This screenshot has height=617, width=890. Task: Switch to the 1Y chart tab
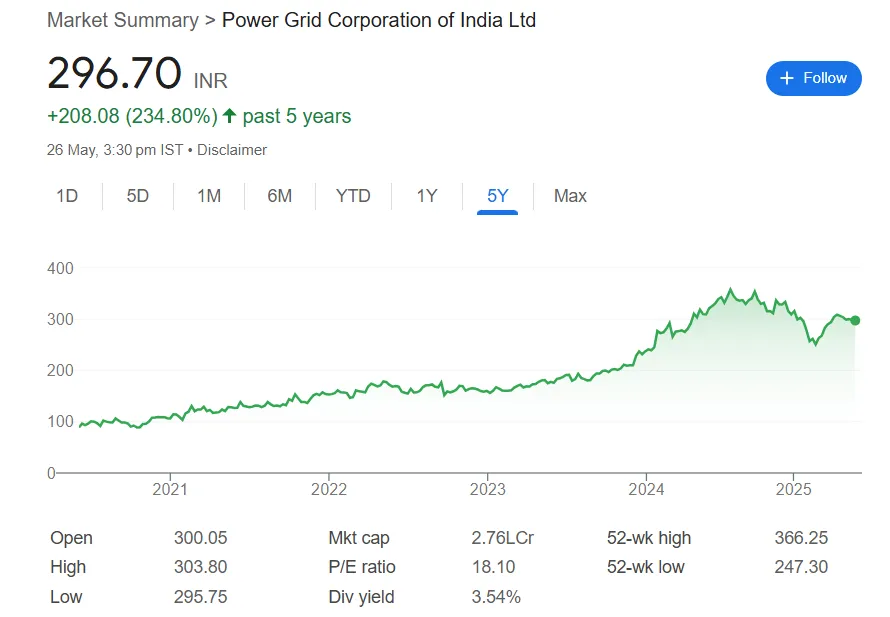pyautogui.click(x=427, y=196)
